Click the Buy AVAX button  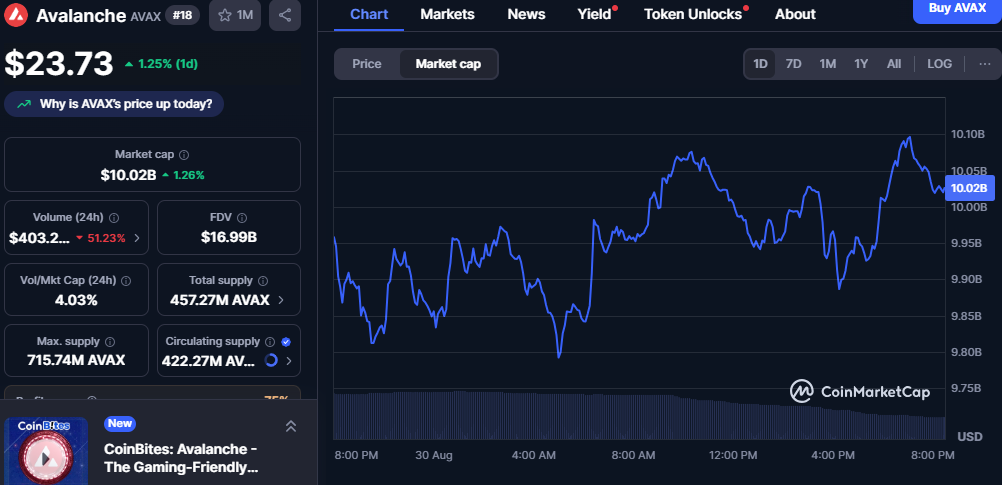coord(957,10)
